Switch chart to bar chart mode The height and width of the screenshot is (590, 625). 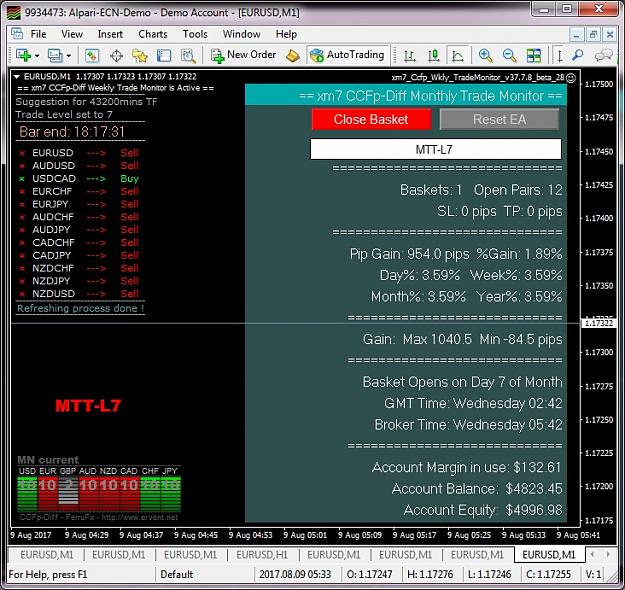pyautogui.click(x=409, y=55)
